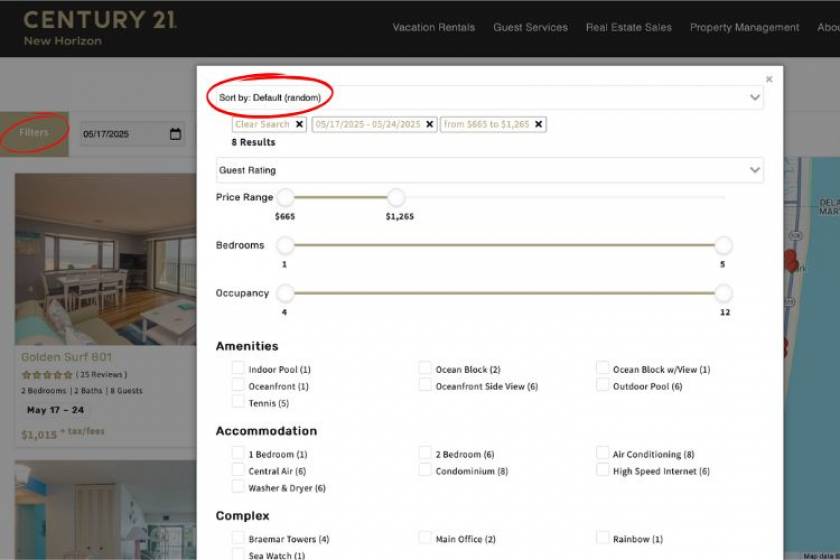Tick the Washer & Dryer (6) checkbox
Viewport: 840px width, 560px height.
pos(238,487)
